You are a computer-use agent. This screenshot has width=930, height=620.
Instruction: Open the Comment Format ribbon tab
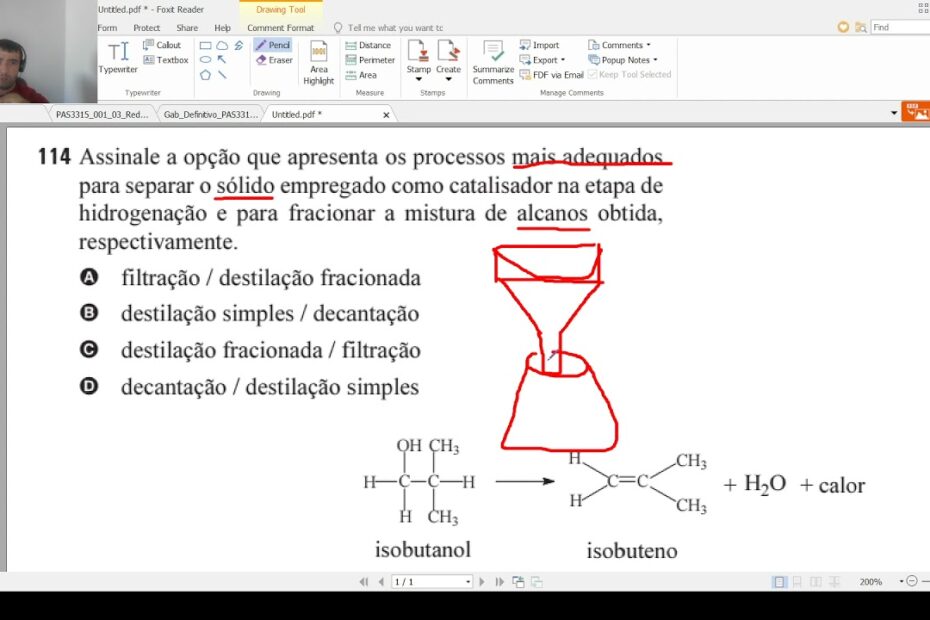coord(280,28)
